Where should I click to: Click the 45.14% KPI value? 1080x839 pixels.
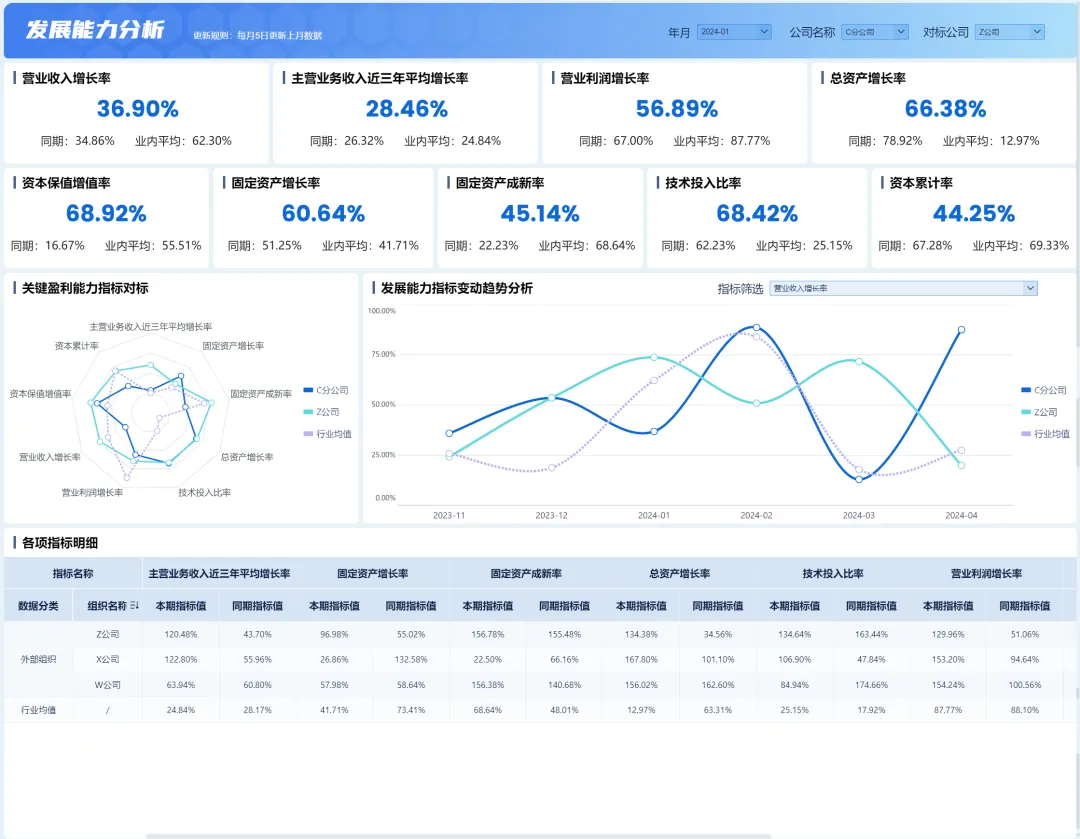pyautogui.click(x=540, y=214)
